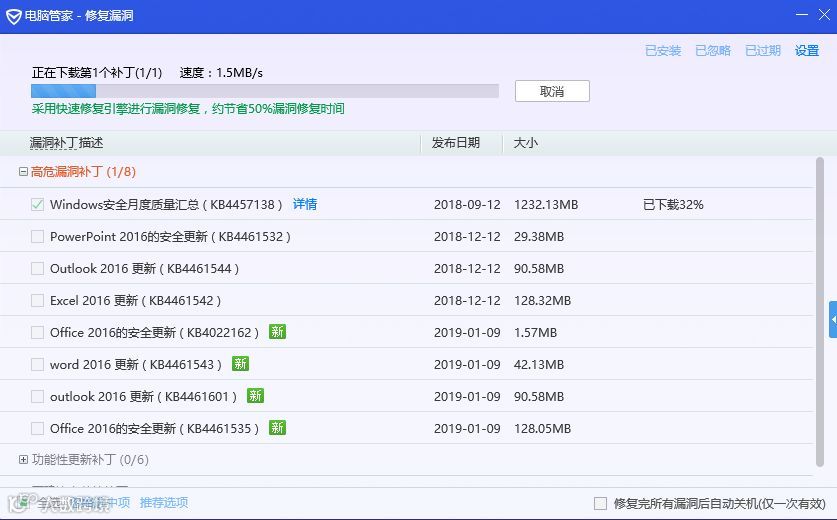Click green 新 badge on Office KB4022162 row

(277, 332)
